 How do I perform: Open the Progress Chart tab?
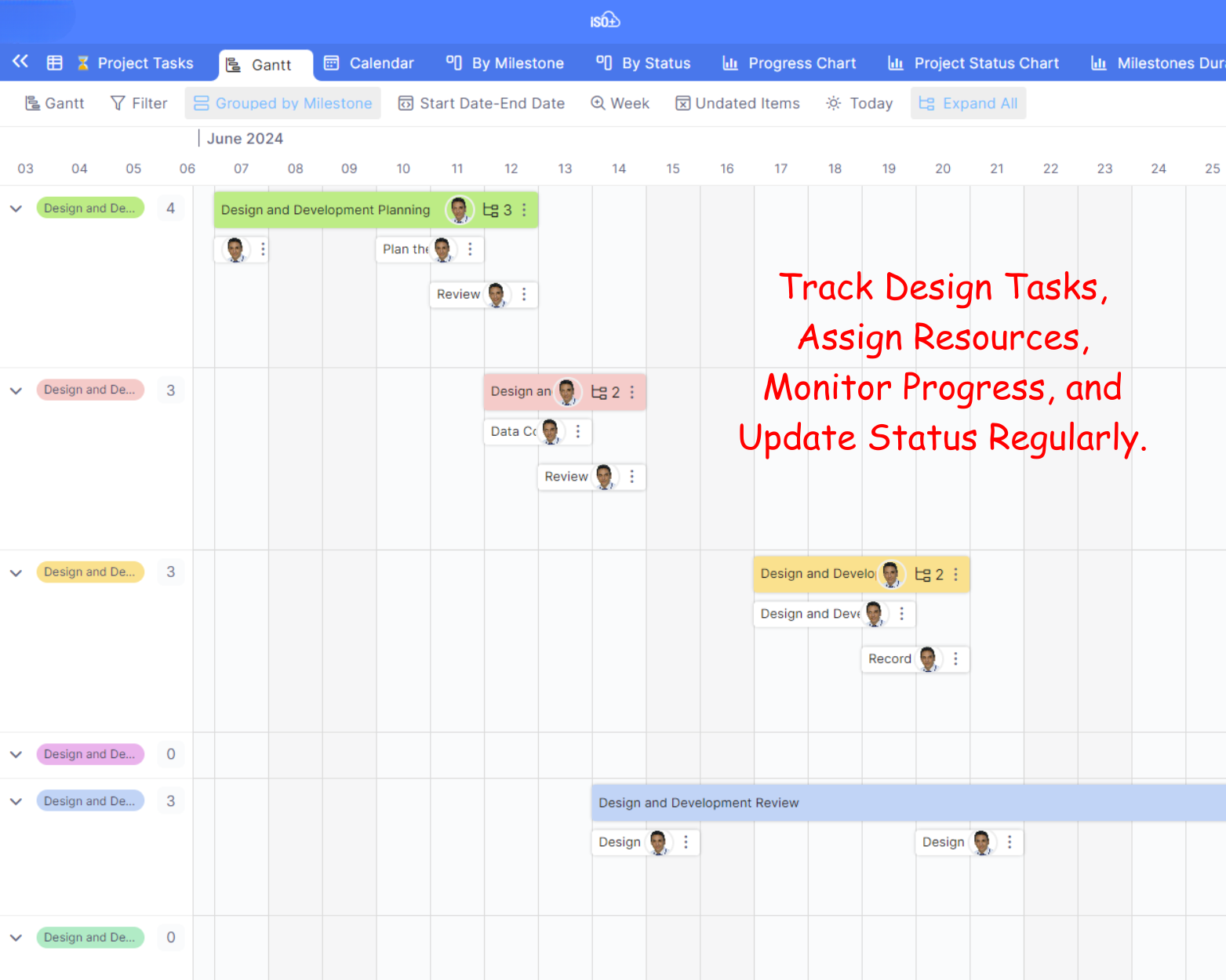tap(789, 64)
